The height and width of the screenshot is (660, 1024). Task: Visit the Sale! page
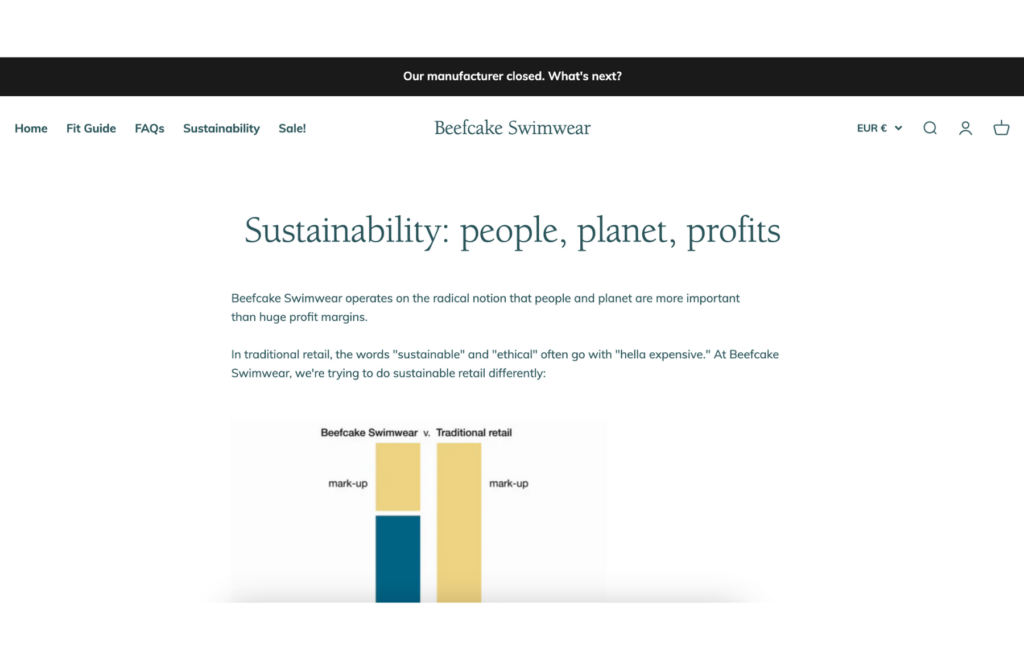(292, 129)
